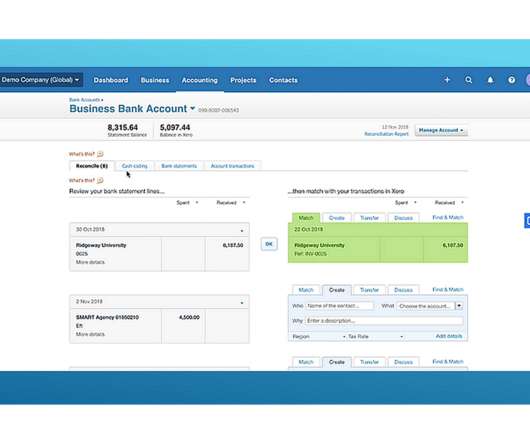Open the search magnifier icon
This screenshot has height=442, width=530.
(x=468, y=80)
